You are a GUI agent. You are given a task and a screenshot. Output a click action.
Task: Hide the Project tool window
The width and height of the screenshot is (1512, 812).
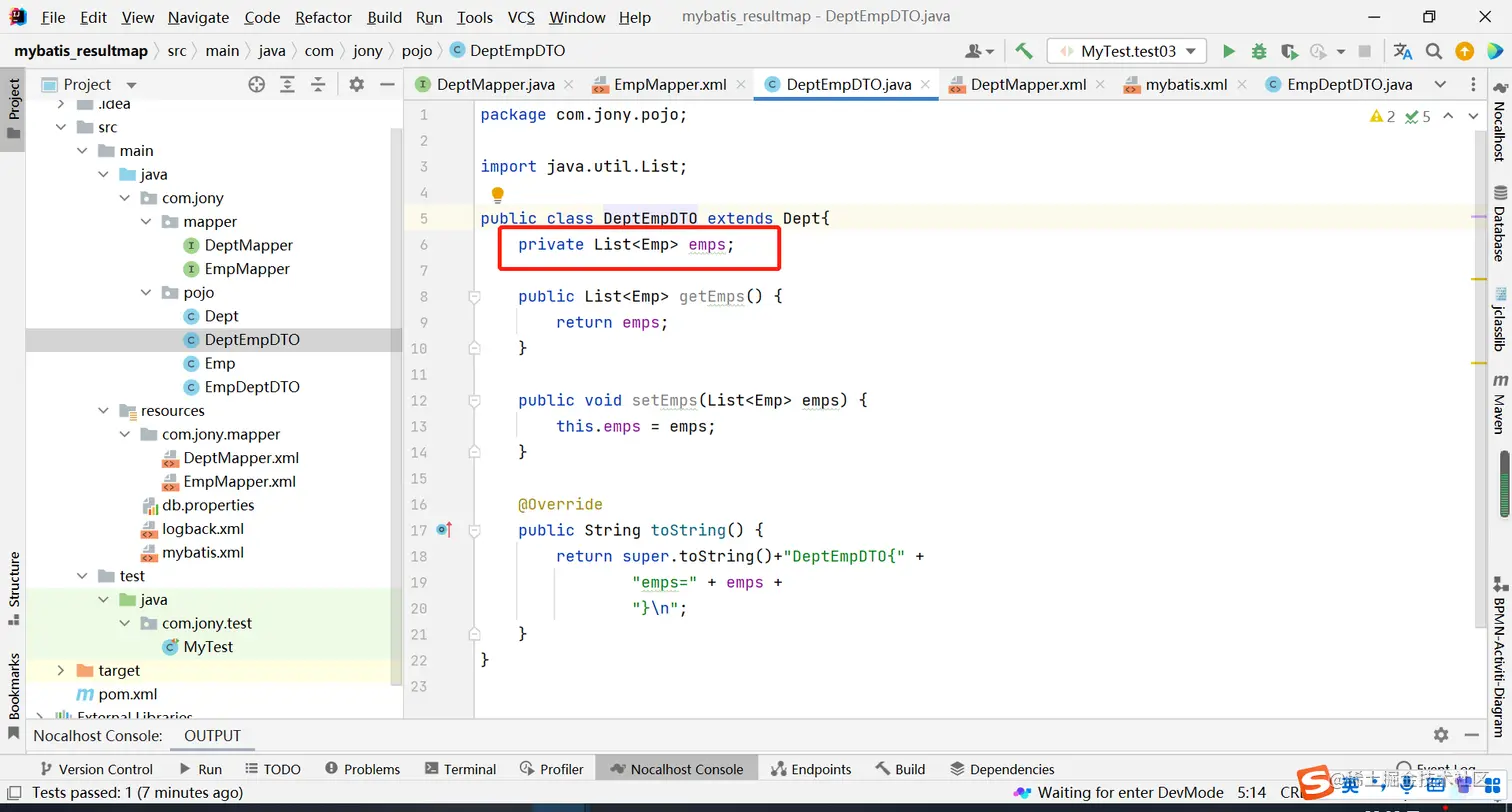pos(388,85)
